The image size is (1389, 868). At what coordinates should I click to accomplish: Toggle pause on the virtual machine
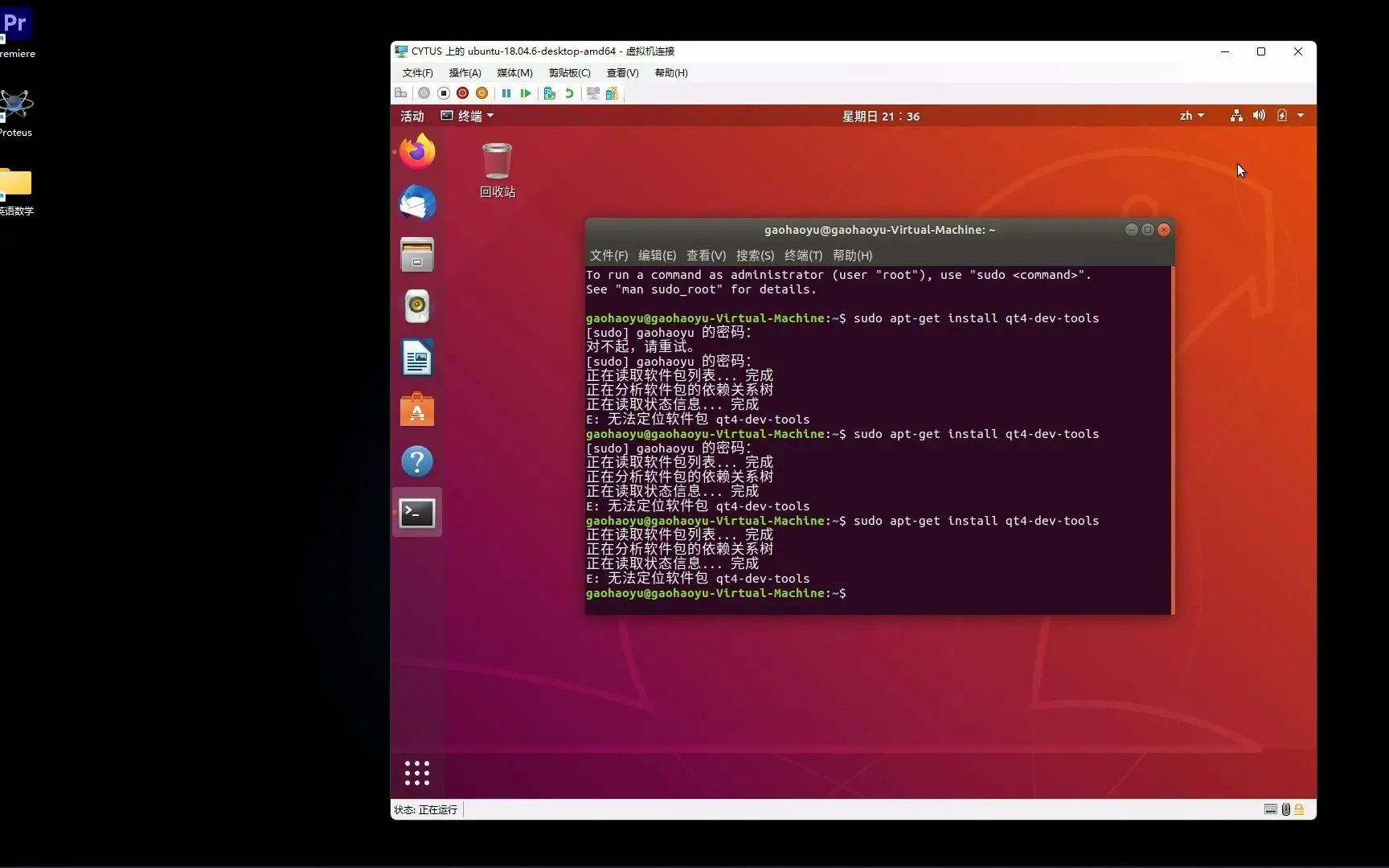click(x=506, y=93)
